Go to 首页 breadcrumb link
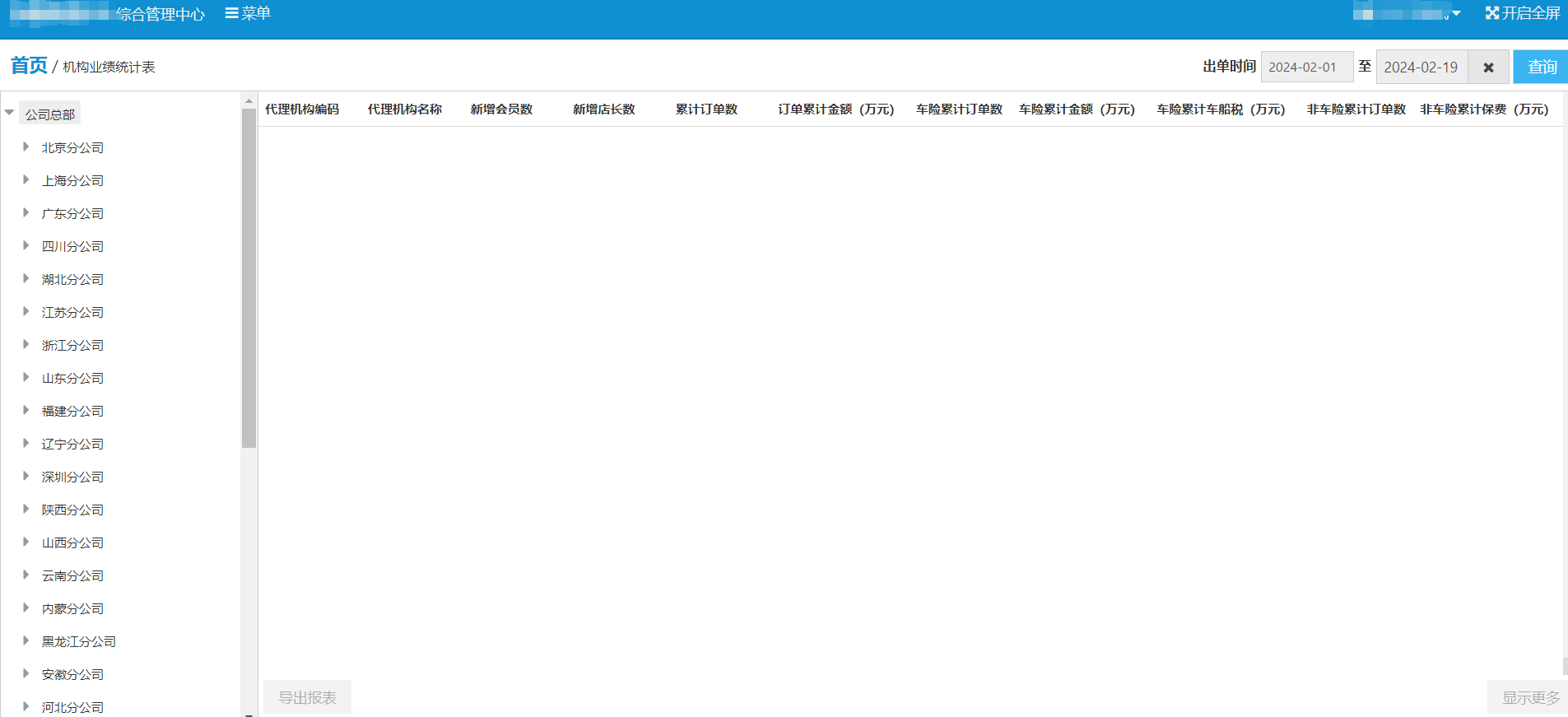The image size is (1568, 717). tap(29, 66)
